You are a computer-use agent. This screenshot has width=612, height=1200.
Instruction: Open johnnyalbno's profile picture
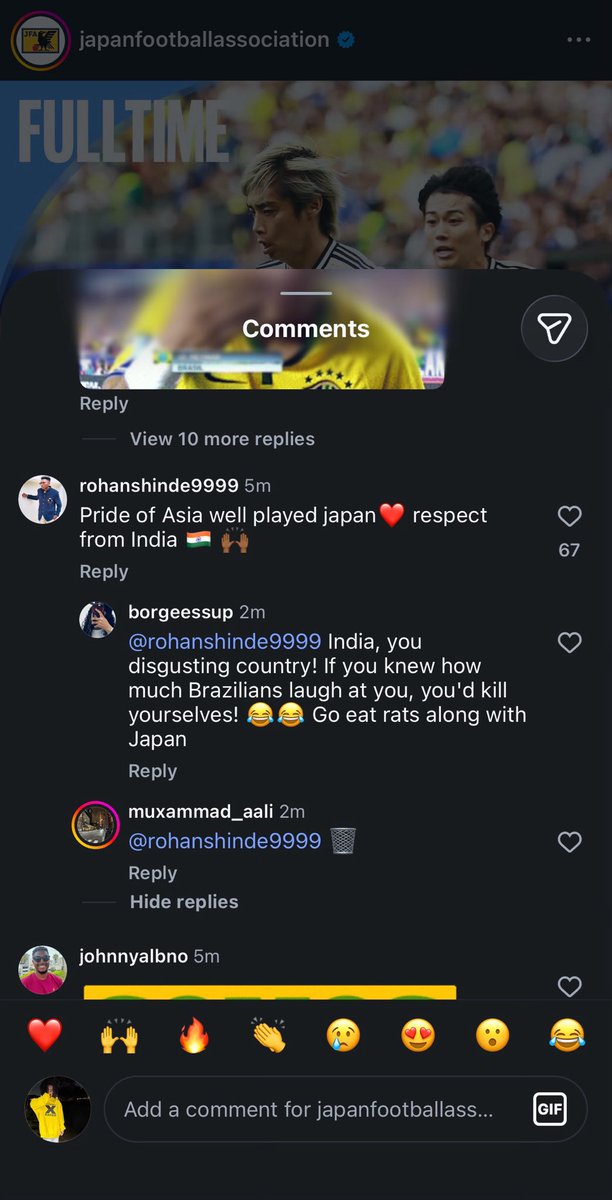click(43, 969)
